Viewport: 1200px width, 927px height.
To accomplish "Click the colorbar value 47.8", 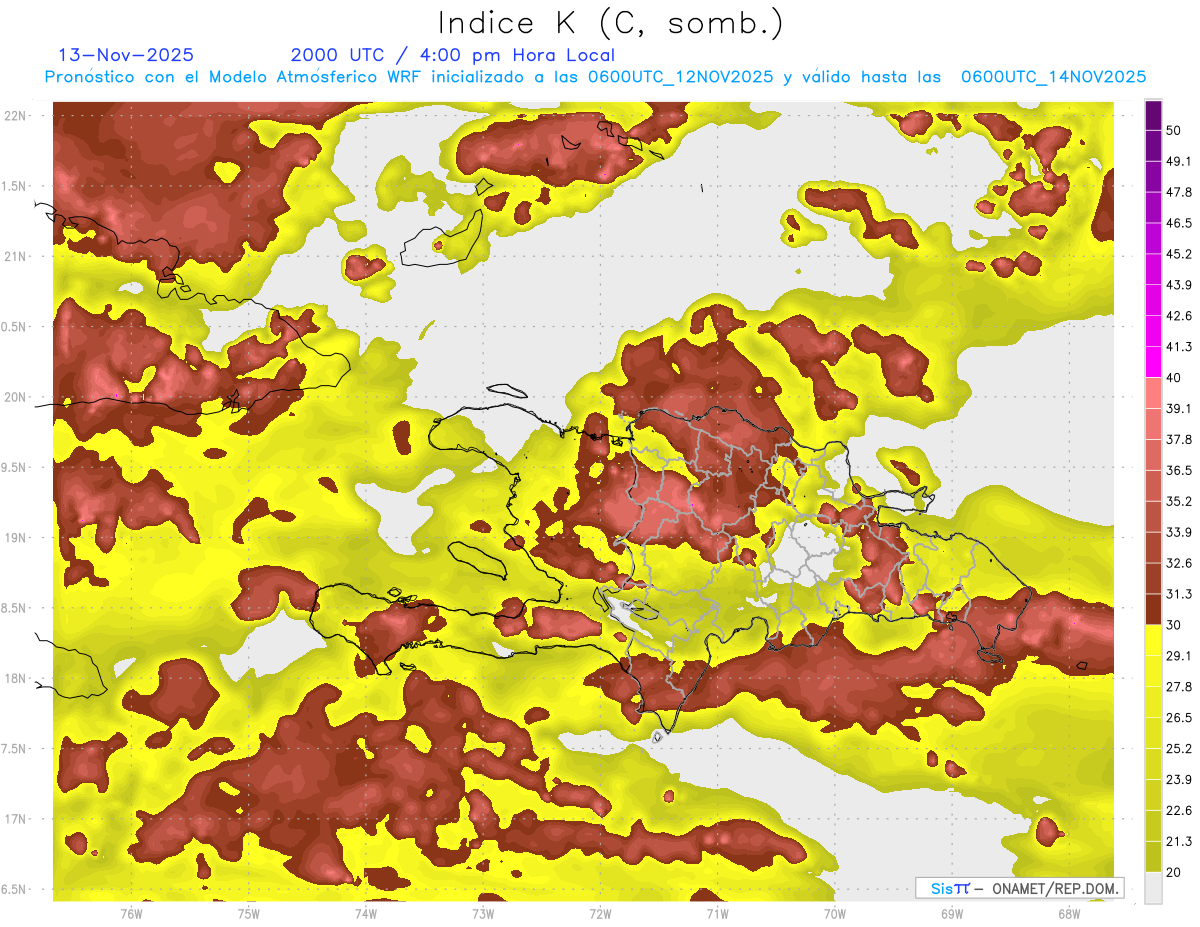I will coord(1179,192).
